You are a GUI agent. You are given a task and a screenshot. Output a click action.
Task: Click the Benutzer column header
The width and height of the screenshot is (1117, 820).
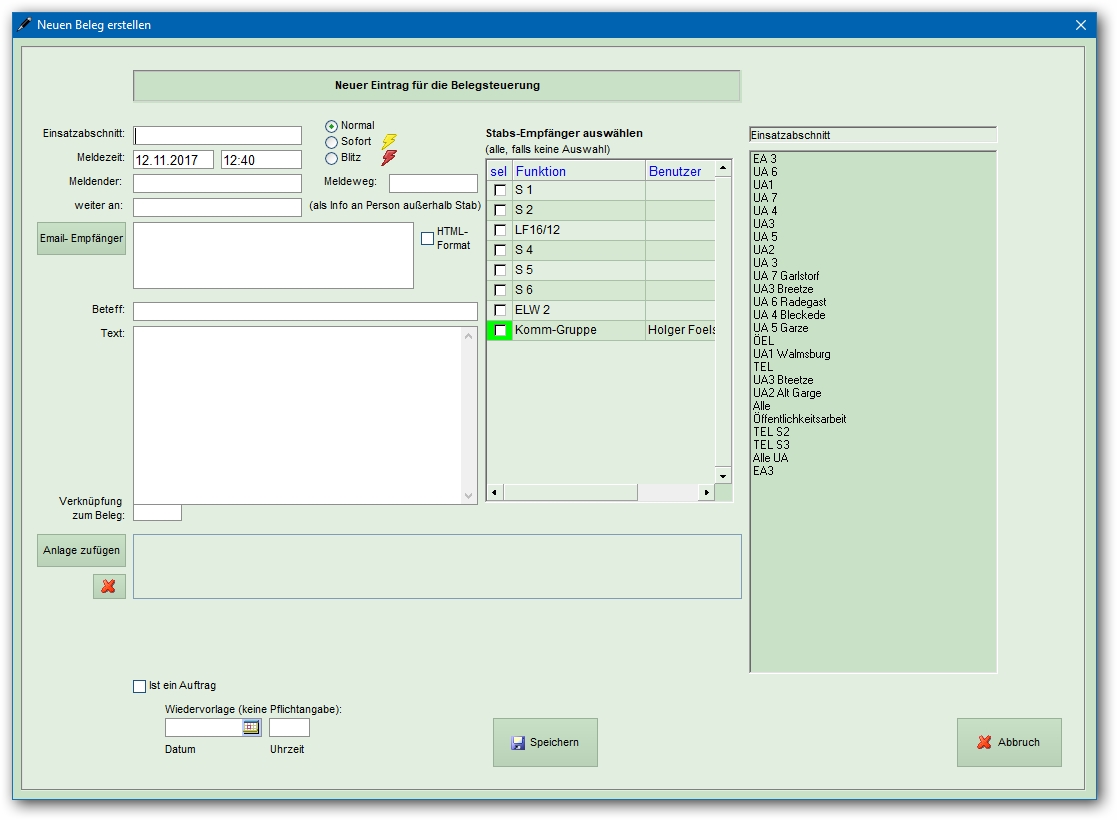[676, 171]
